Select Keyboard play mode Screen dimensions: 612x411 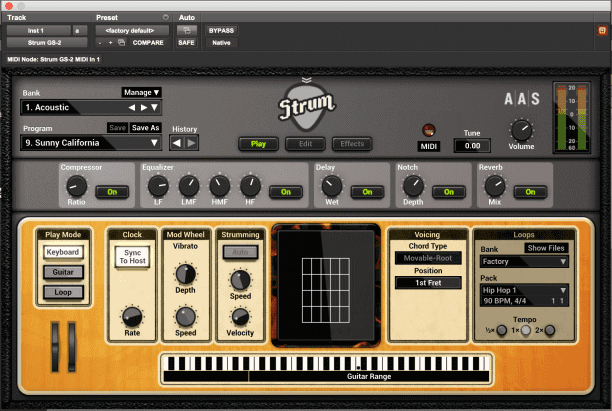63,252
